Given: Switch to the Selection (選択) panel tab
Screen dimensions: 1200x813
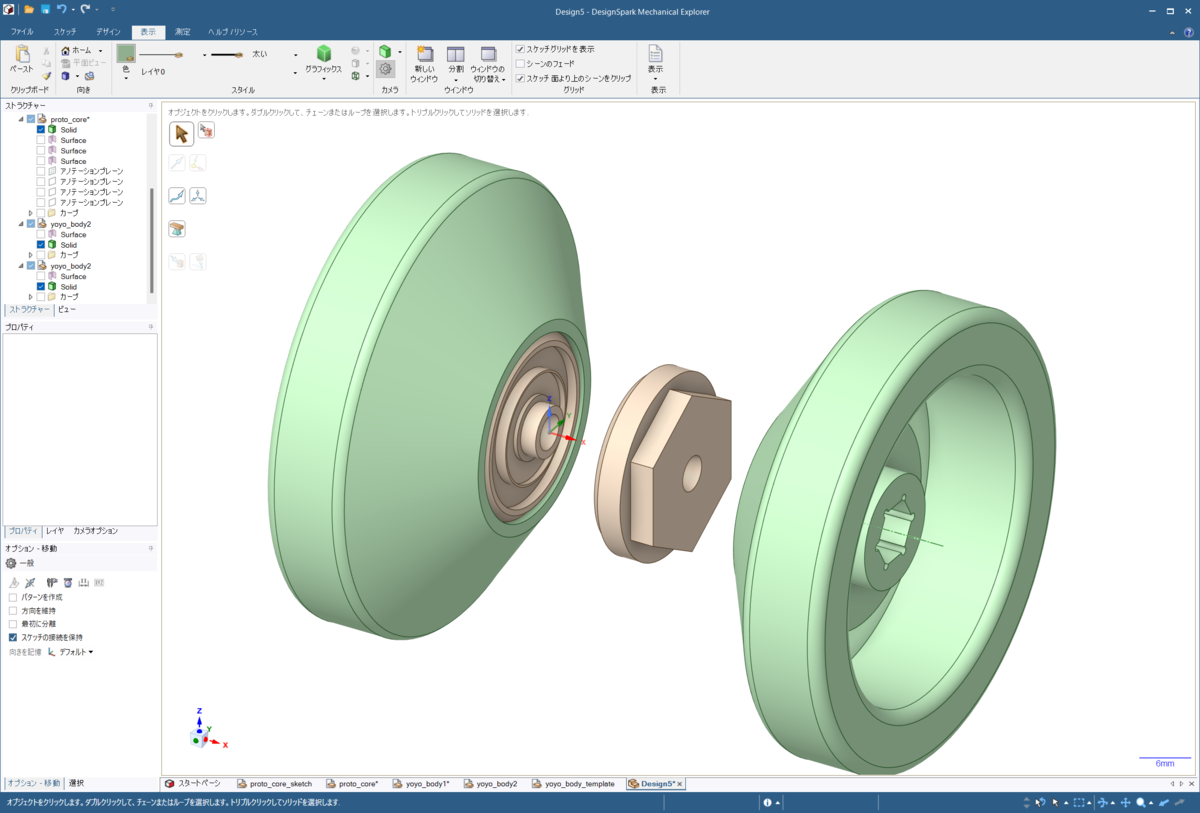Looking at the screenshot, I should pos(76,783).
